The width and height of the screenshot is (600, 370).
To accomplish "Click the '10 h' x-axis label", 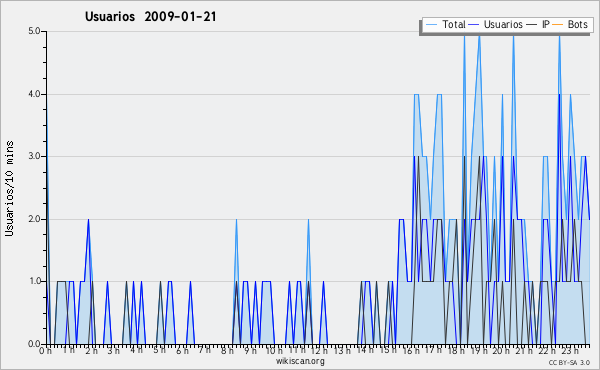I will (274, 351).
